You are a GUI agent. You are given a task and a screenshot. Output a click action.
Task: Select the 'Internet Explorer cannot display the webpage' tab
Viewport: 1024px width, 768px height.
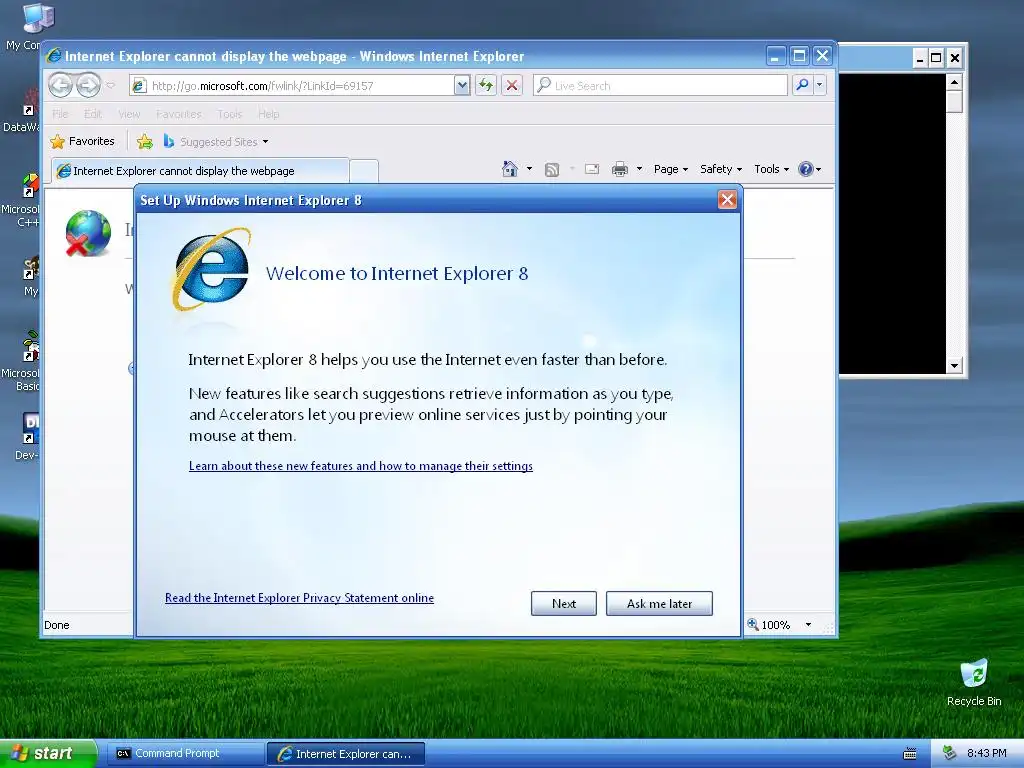coord(200,170)
